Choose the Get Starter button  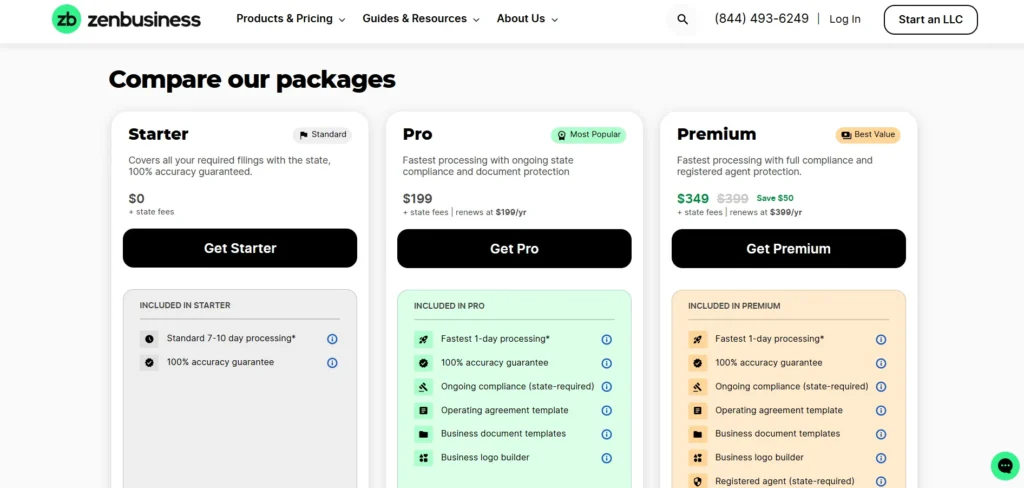click(x=240, y=248)
